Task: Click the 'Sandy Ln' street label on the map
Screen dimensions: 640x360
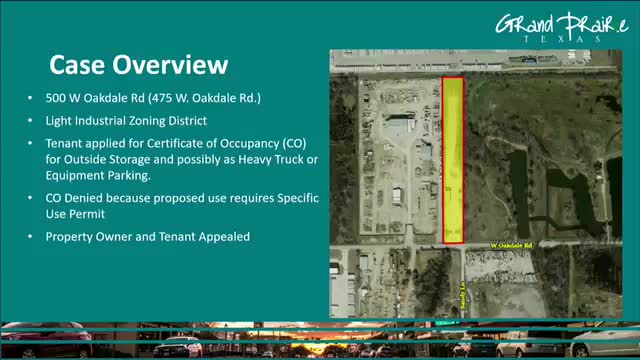Action: (x=462, y=295)
